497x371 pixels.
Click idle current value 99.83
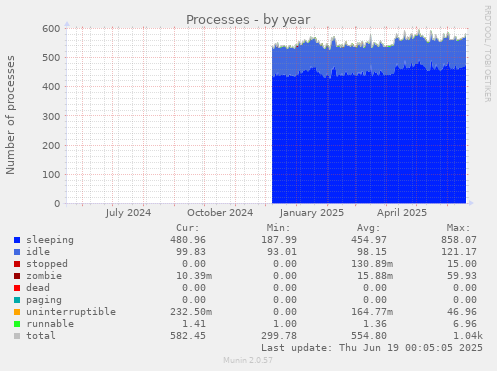coord(191,252)
